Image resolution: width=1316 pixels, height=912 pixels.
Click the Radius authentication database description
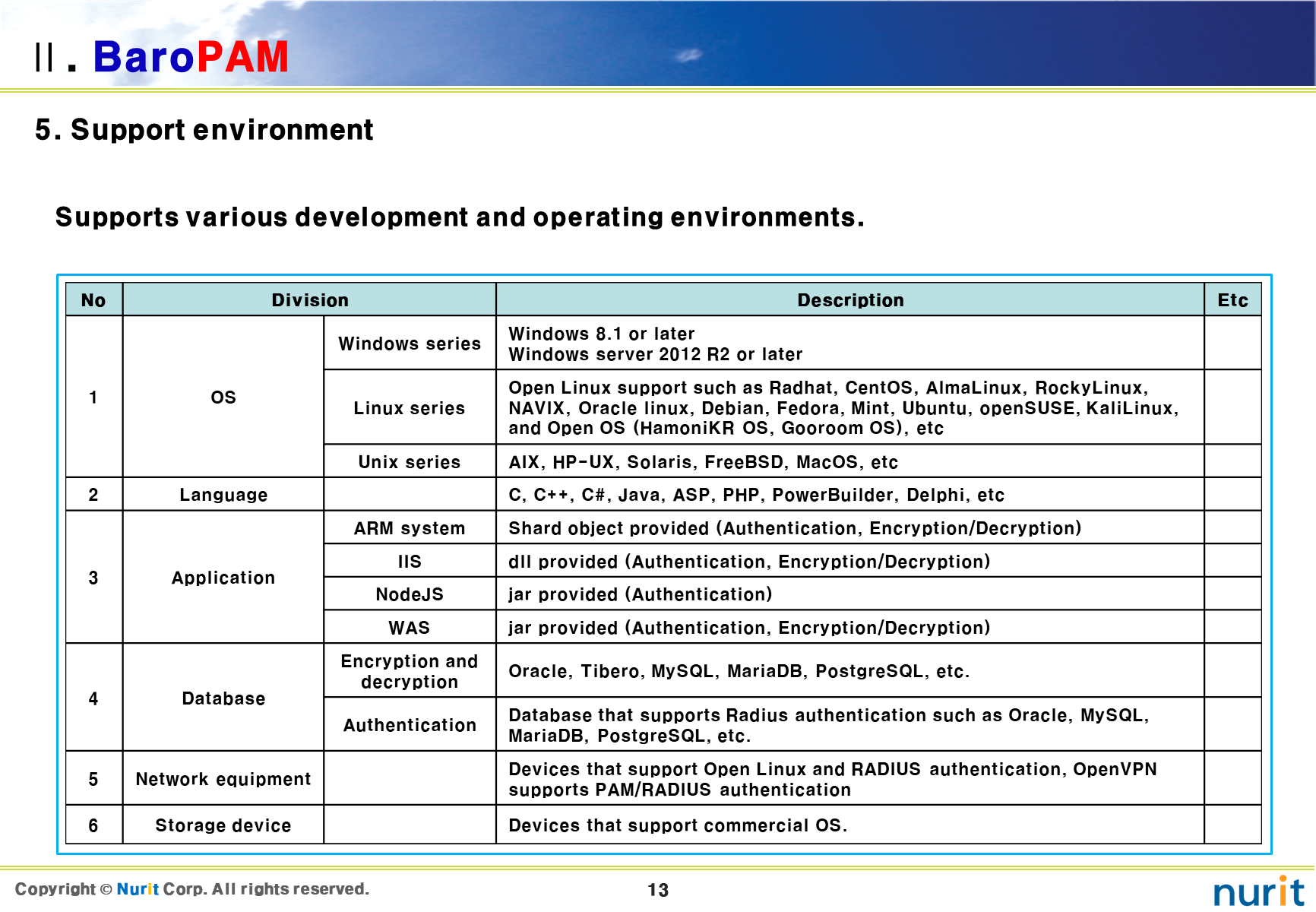[x=850, y=725]
